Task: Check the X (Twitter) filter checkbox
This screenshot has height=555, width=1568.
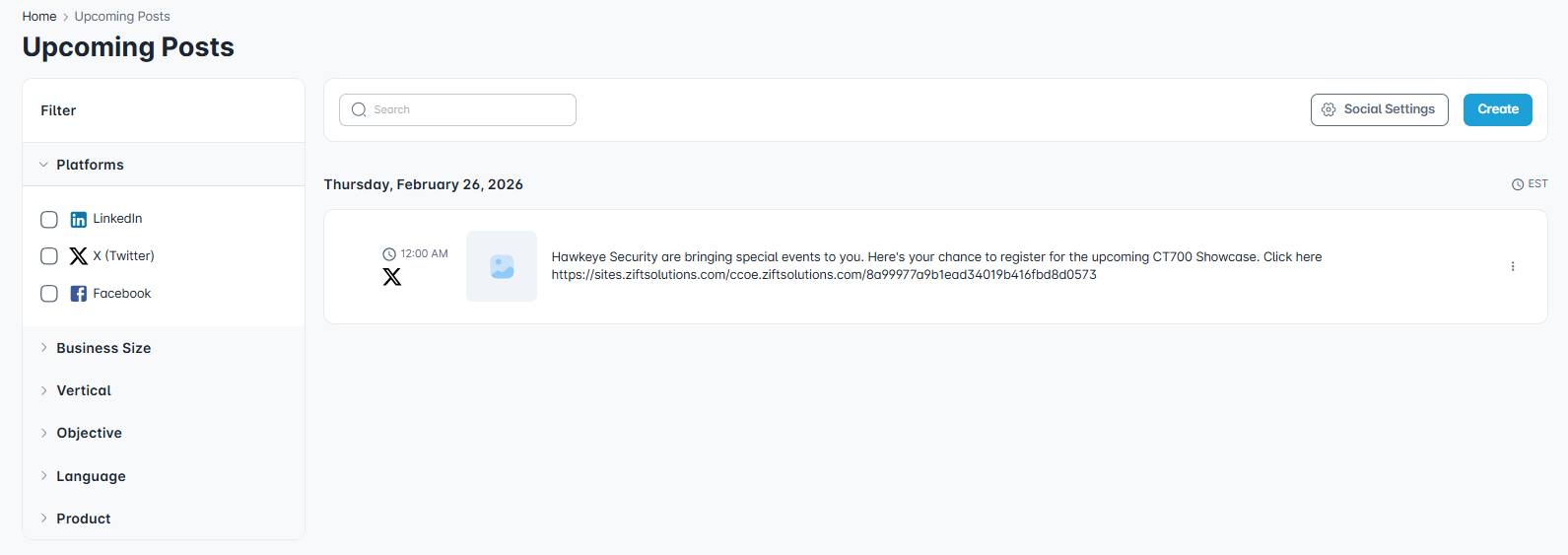Action: (49, 256)
